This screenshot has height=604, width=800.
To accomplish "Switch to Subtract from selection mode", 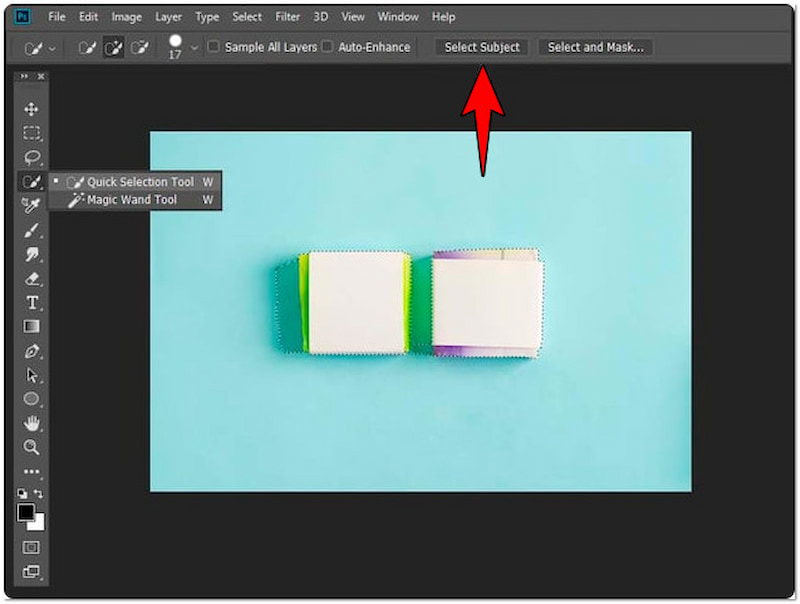I will coord(140,47).
